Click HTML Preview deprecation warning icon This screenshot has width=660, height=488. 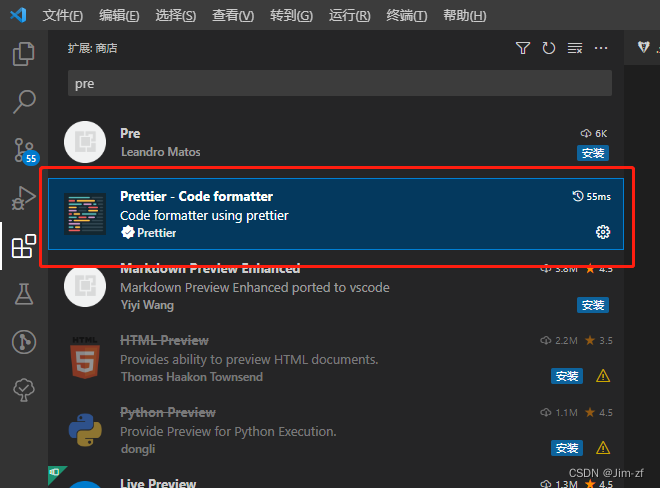coord(603,376)
